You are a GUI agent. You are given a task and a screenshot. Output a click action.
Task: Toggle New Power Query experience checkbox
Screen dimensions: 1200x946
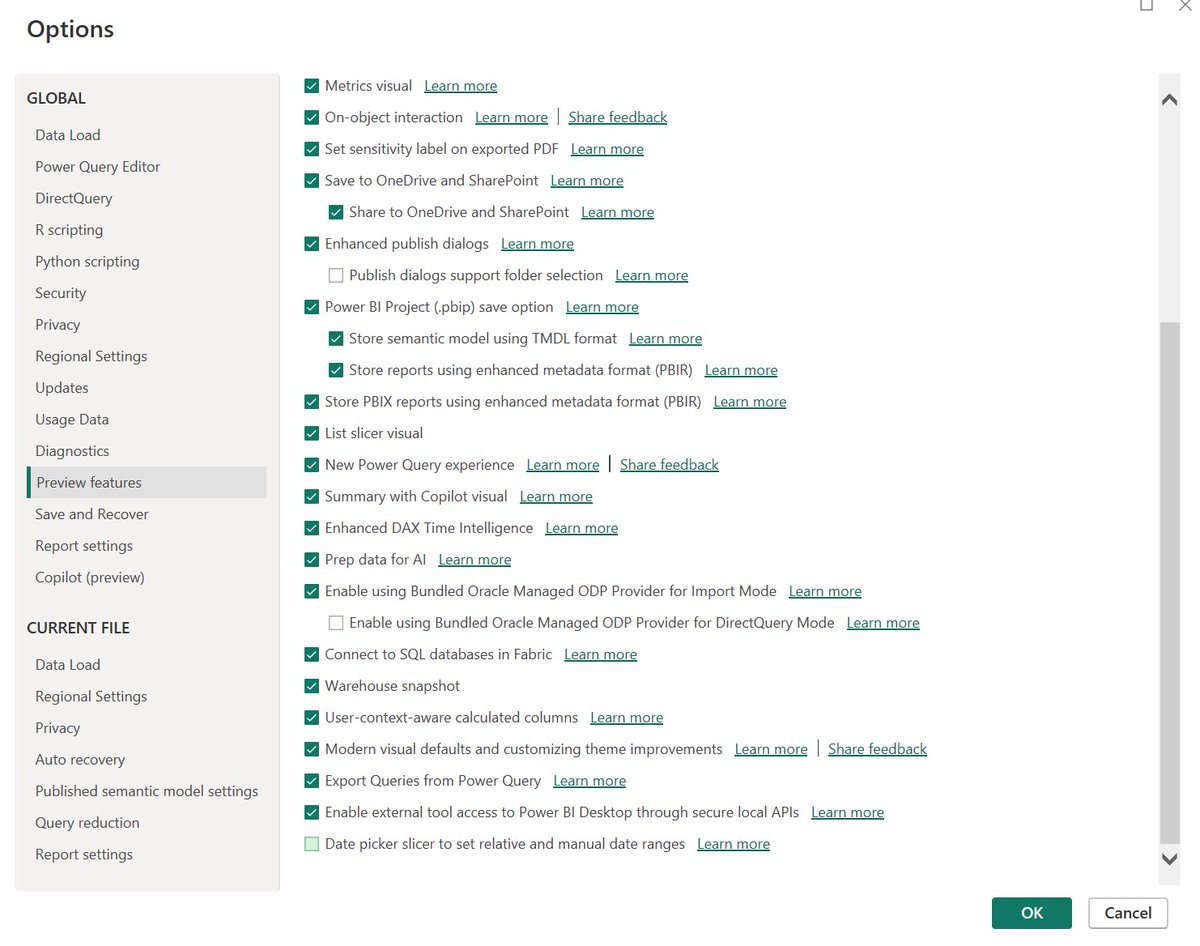pyautogui.click(x=312, y=465)
